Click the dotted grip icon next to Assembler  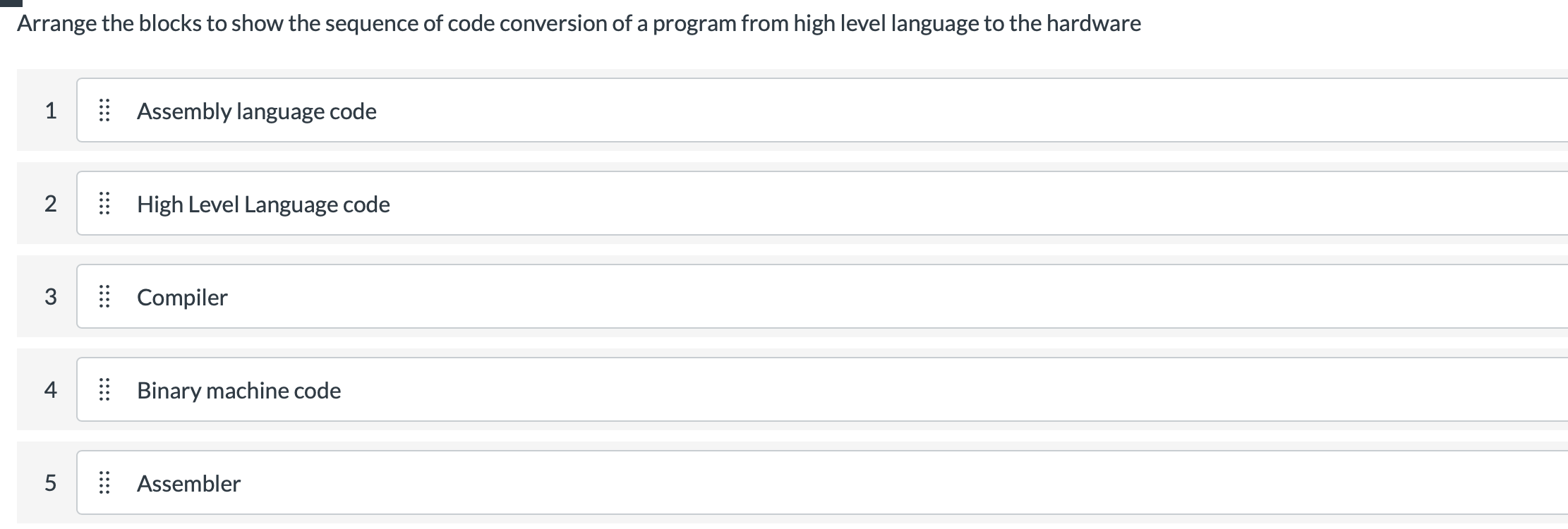click(x=104, y=483)
